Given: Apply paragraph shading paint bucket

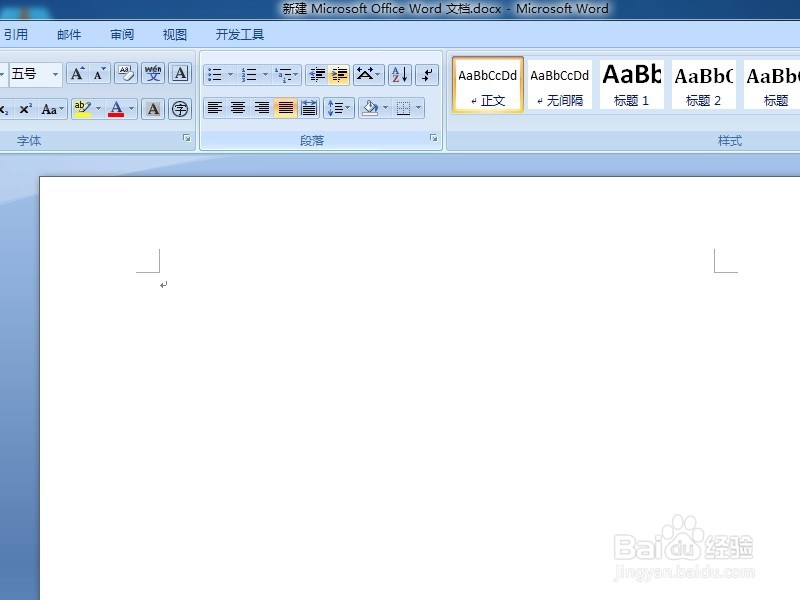Looking at the screenshot, I should click(x=370, y=108).
